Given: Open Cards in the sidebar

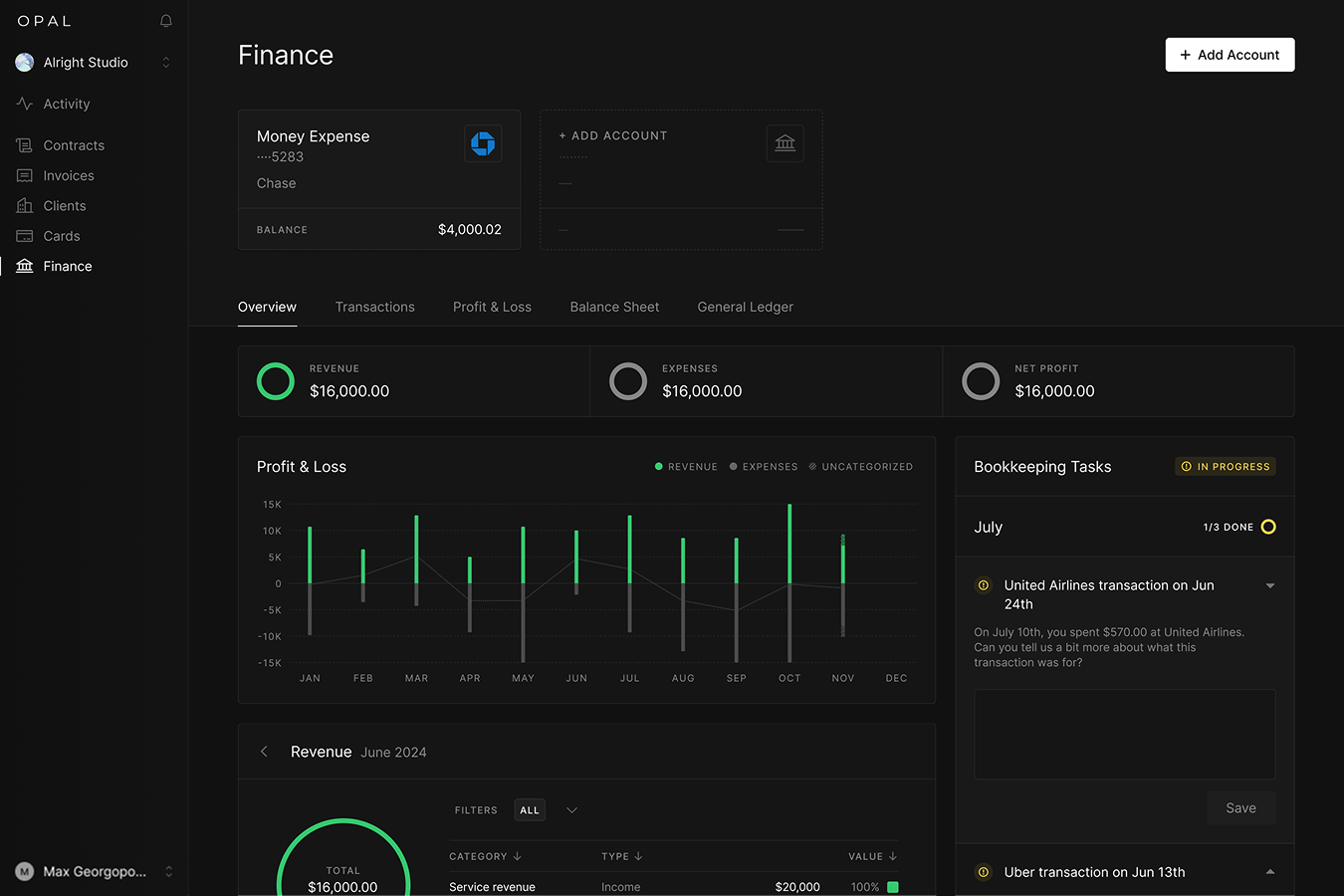Looking at the screenshot, I should pos(62,236).
